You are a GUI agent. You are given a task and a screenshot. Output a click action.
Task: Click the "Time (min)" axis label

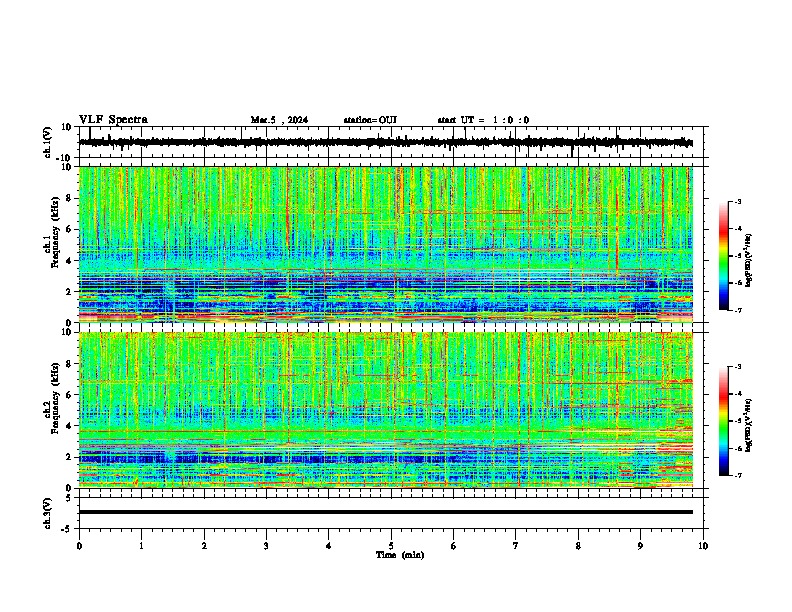coord(400,555)
